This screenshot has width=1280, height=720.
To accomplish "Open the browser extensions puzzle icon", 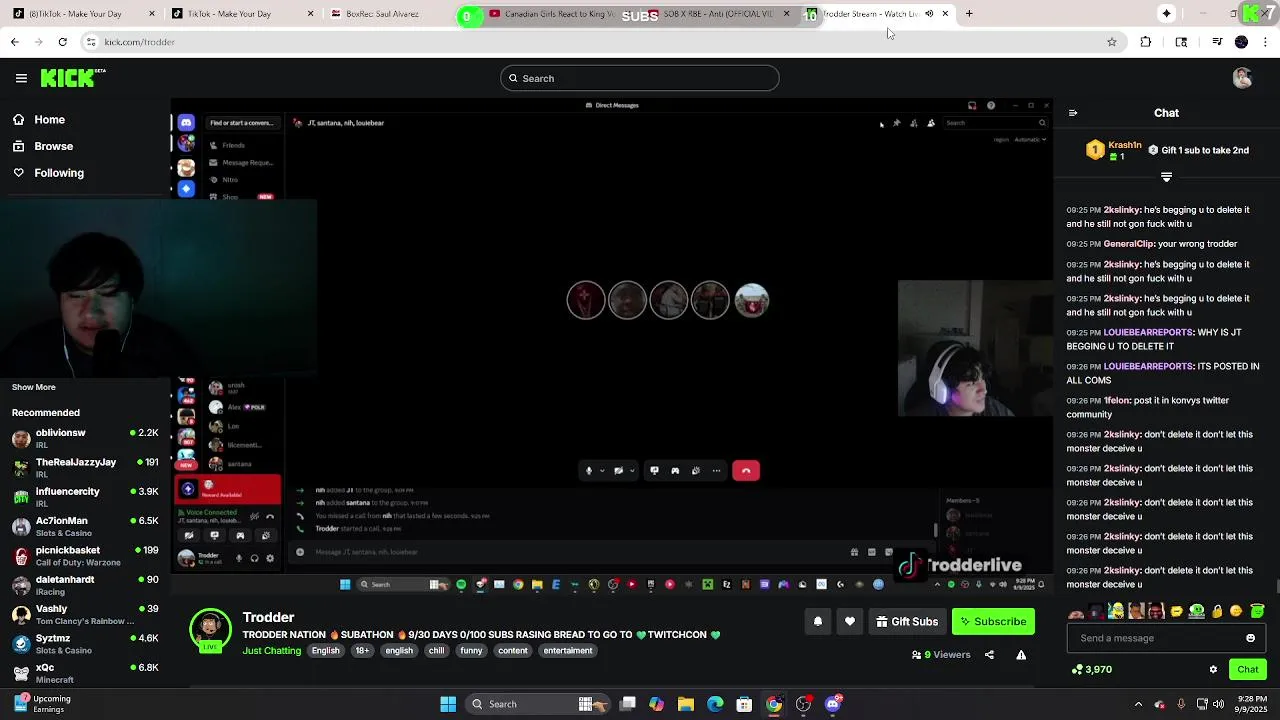I will (1146, 42).
